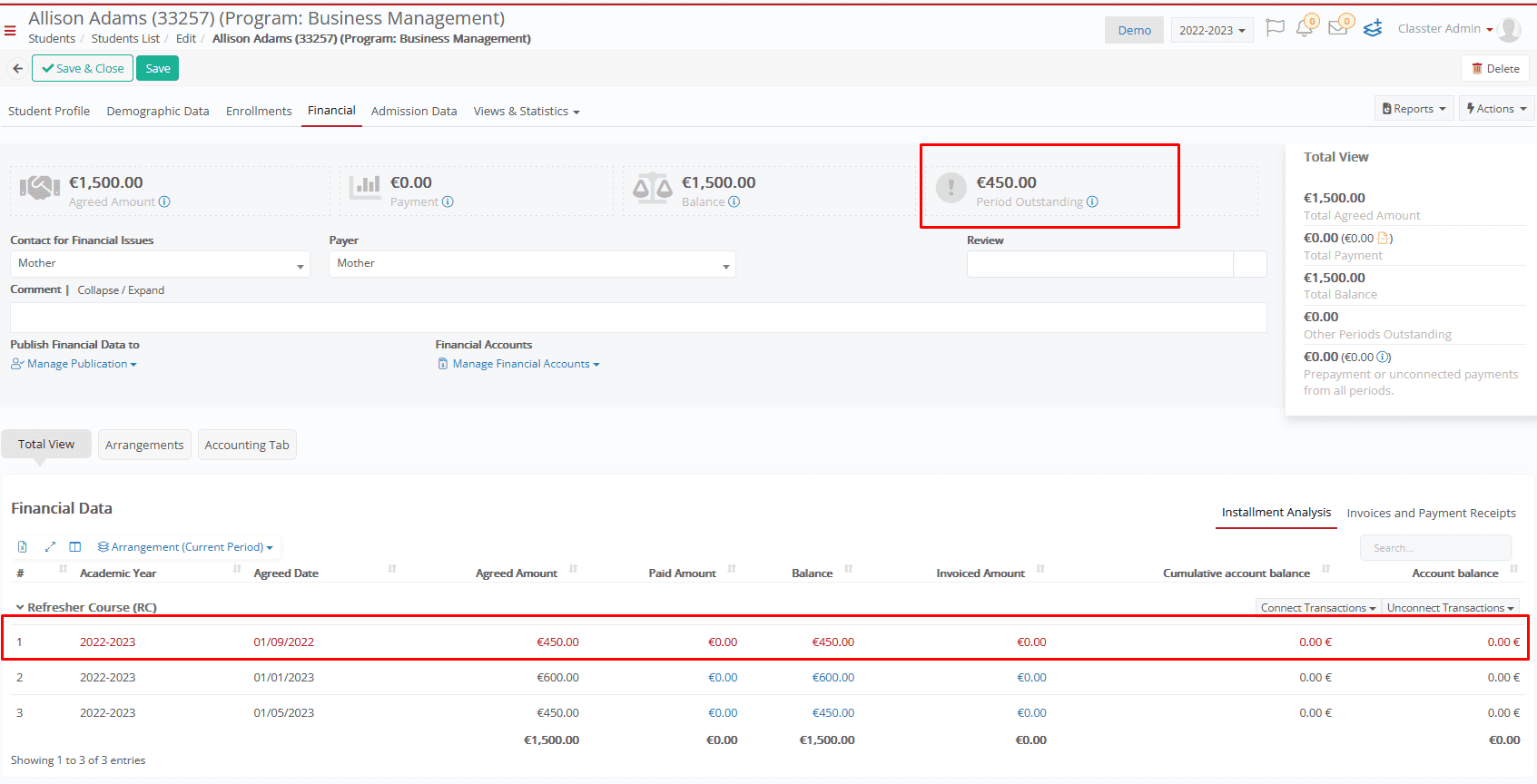This screenshot has height=784, width=1537.
Task: Click the Balance info icon
Action: [734, 201]
